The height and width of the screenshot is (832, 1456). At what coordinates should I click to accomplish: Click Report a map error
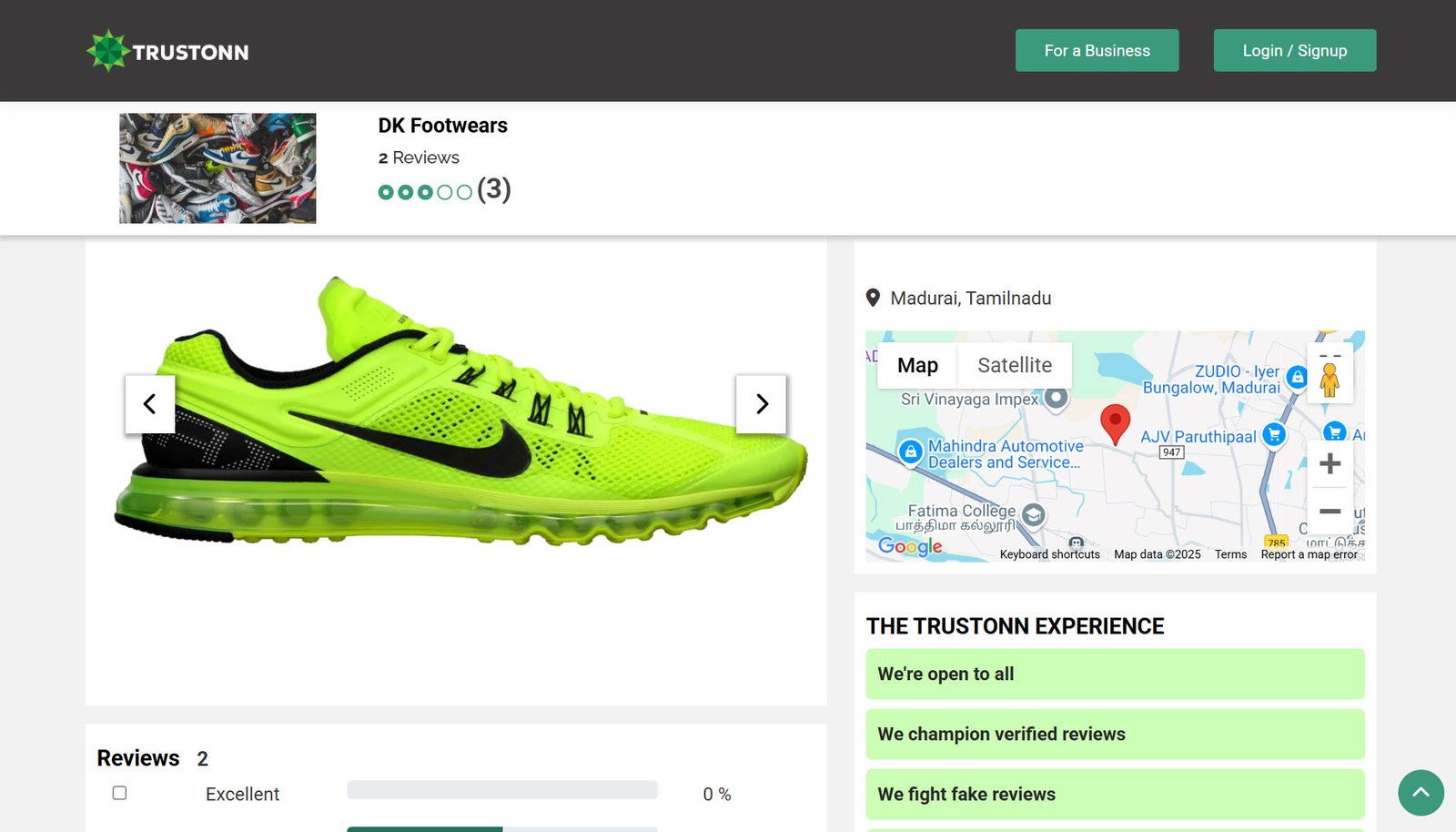coord(1309,554)
